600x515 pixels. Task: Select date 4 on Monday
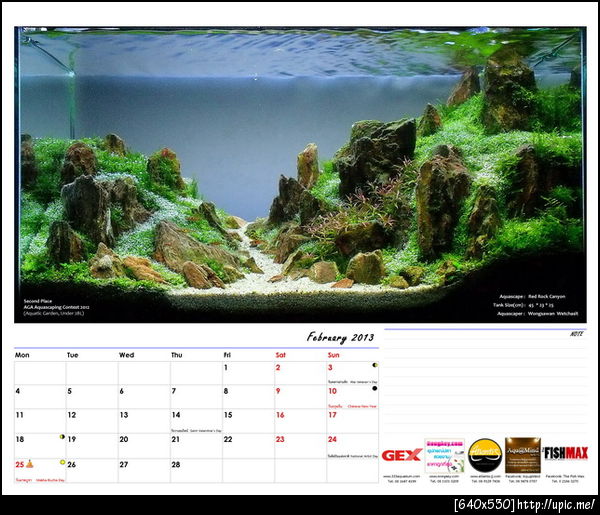click(18, 391)
